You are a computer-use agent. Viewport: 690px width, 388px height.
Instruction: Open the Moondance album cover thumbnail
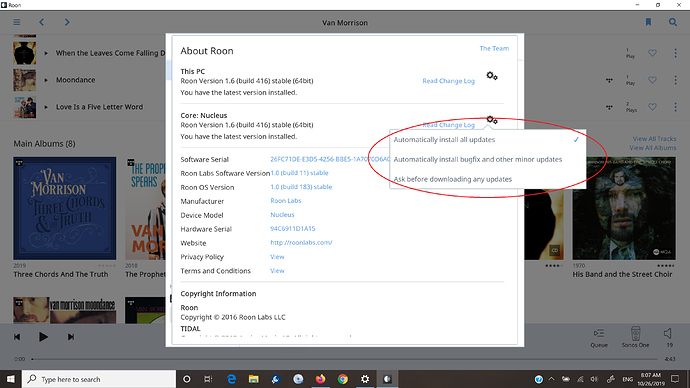tap(65, 310)
